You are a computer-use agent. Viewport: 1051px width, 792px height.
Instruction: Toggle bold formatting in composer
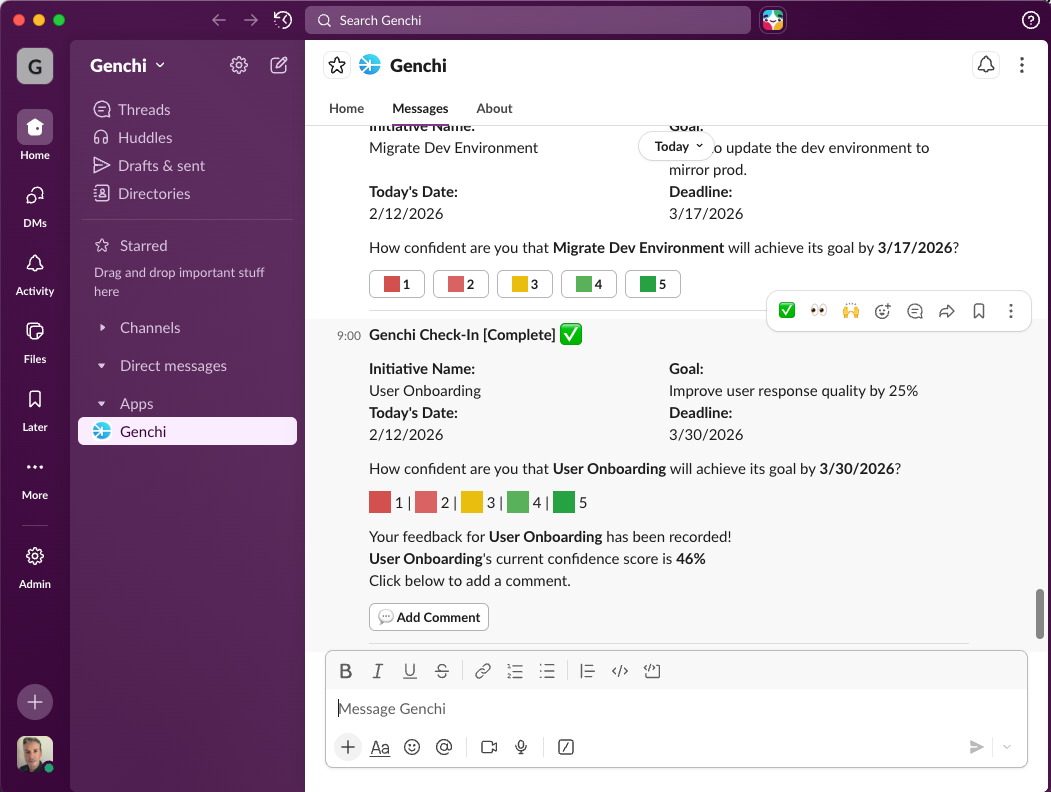pos(346,671)
